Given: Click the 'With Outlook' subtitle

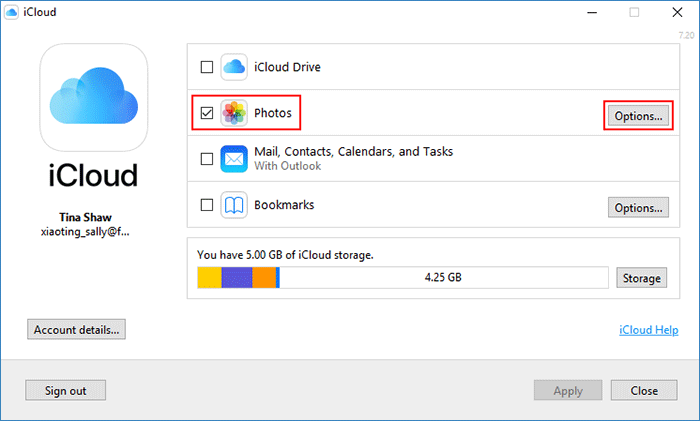Looking at the screenshot, I should point(288,166).
